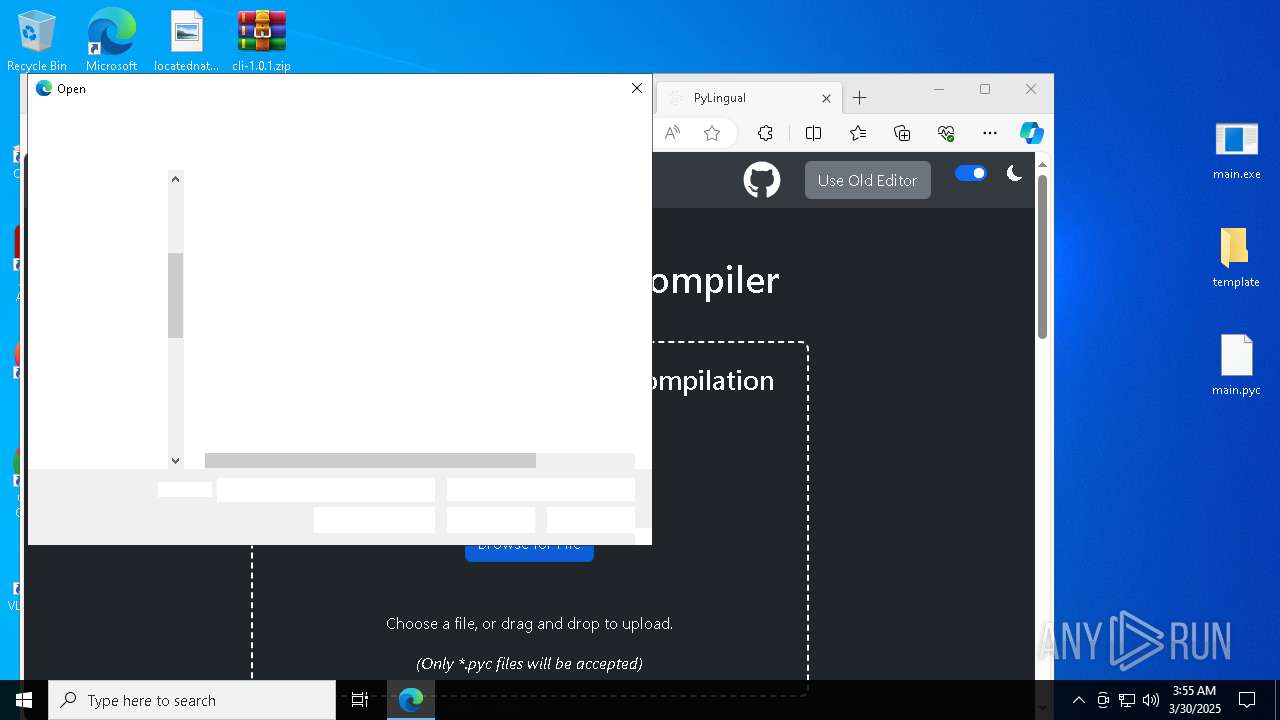This screenshot has width=1280, height=720.
Task: Close the PyLingual tab
Action: pyautogui.click(x=826, y=98)
